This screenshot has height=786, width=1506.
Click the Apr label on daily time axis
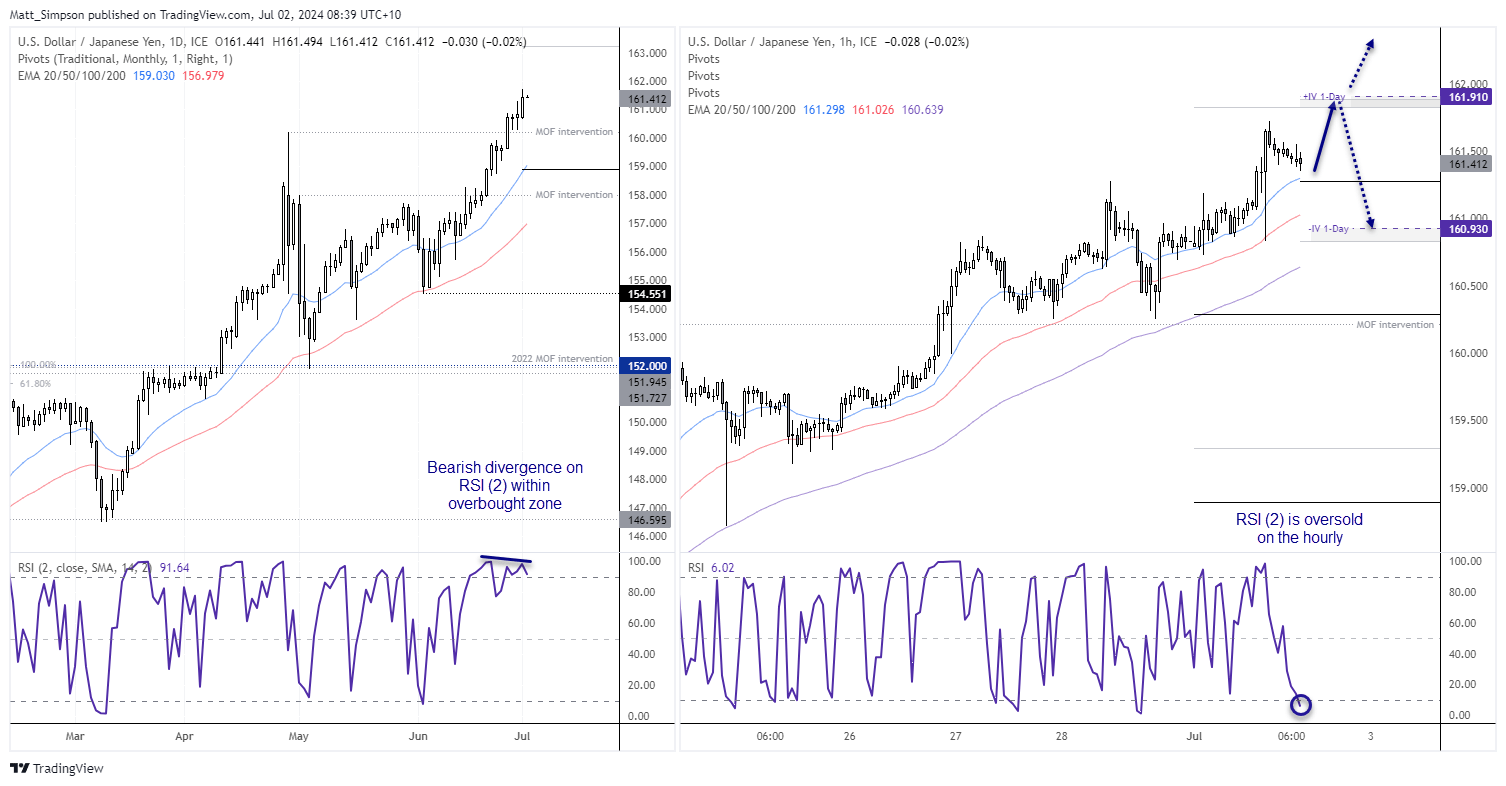(184, 736)
